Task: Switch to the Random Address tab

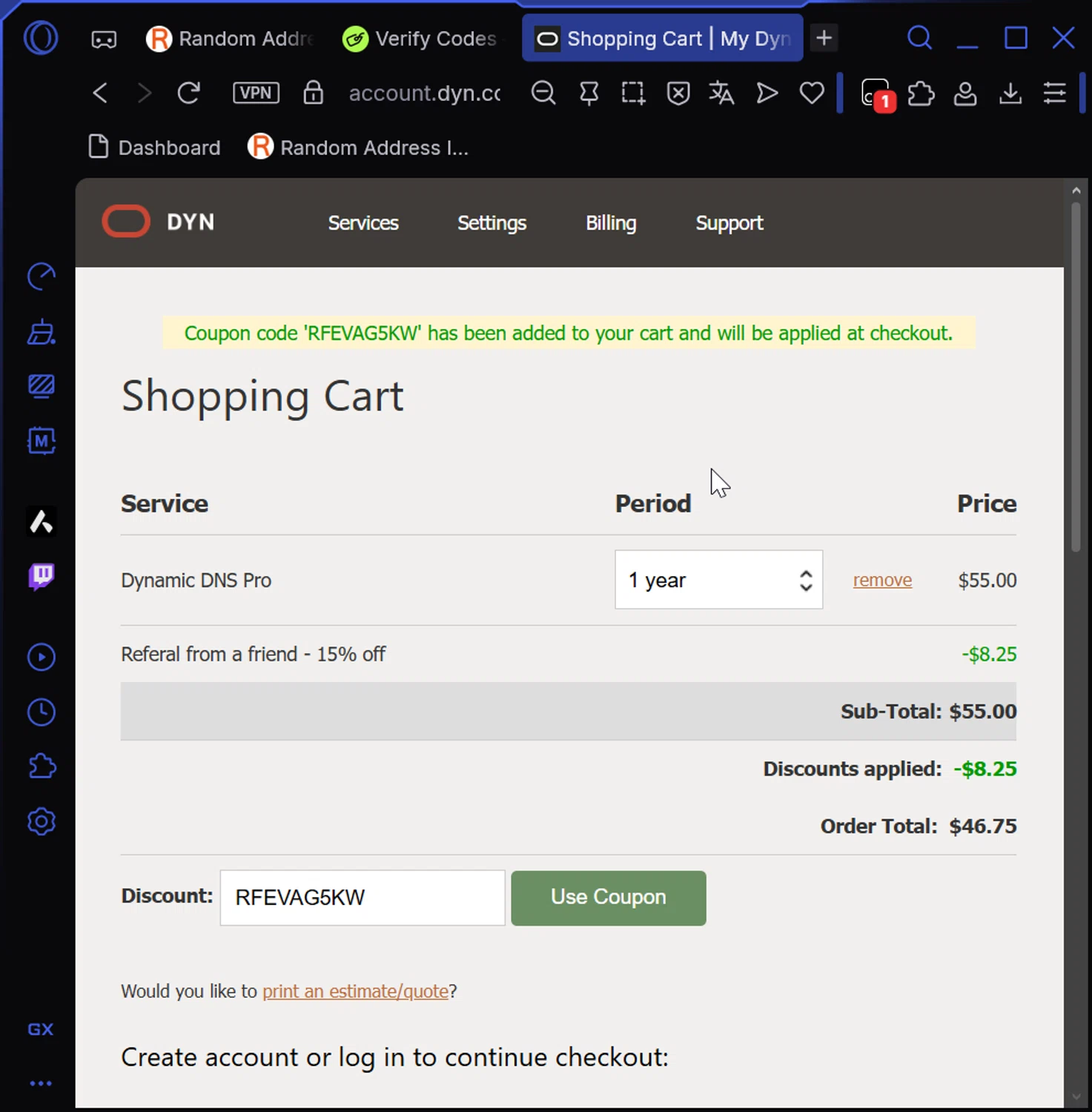Action: (231, 39)
